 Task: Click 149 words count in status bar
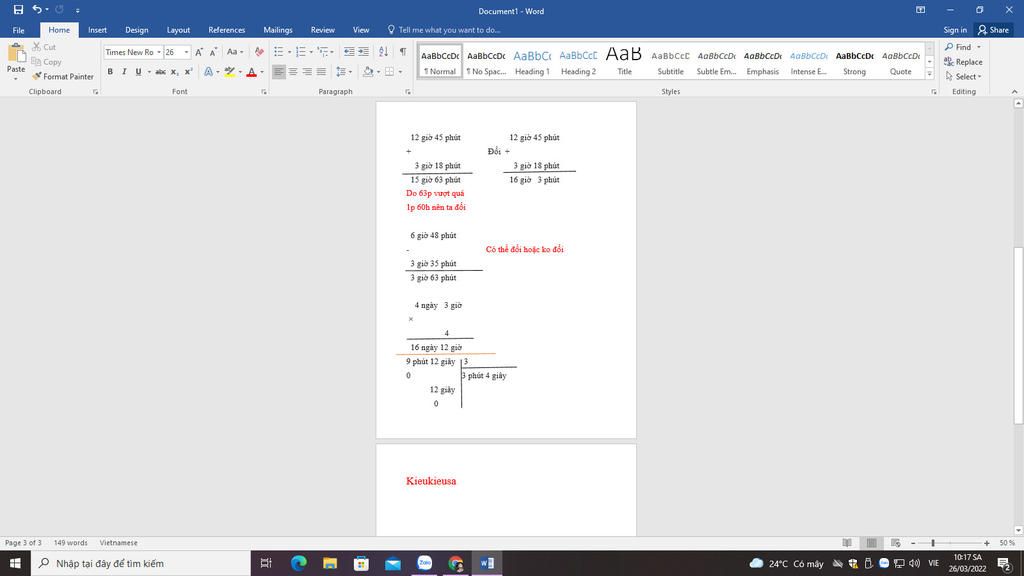(x=71, y=543)
